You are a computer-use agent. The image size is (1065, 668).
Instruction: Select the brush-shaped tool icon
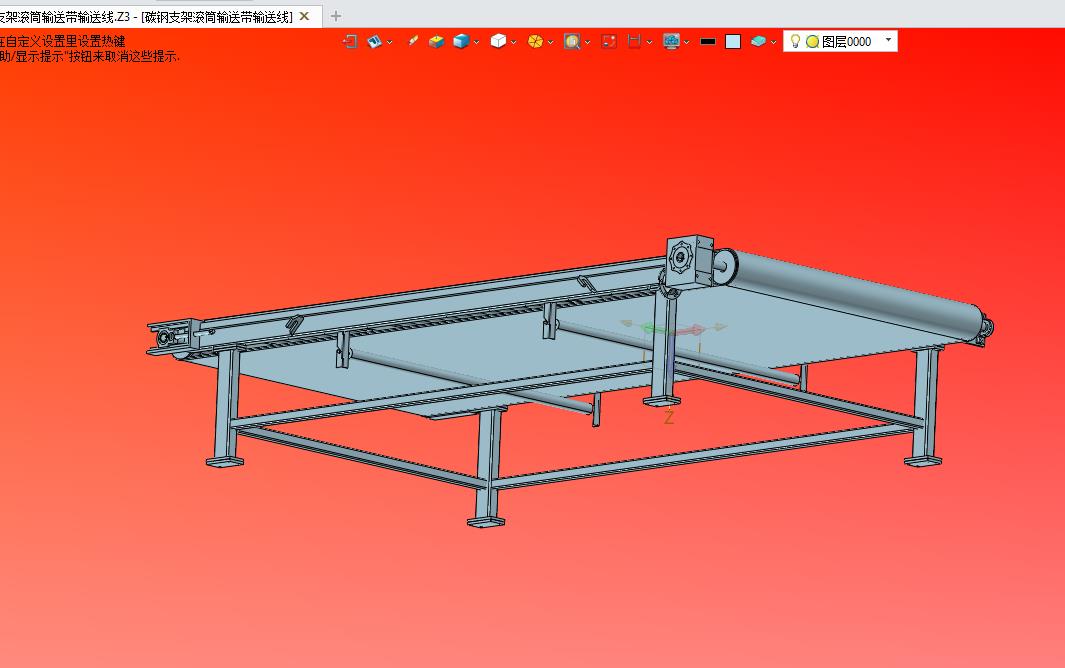point(412,41)
